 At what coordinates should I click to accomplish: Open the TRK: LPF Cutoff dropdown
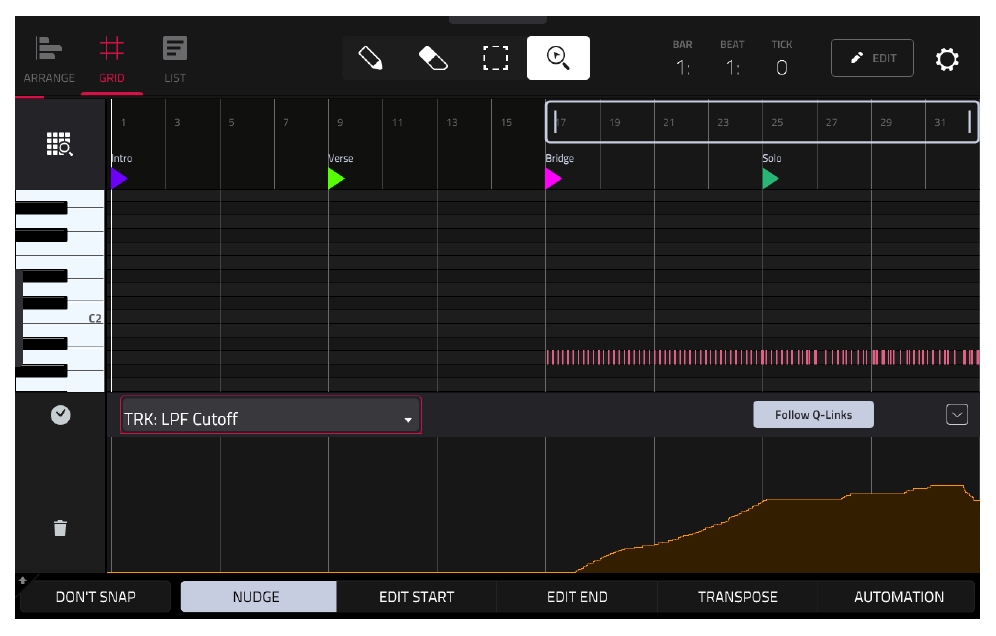pyautogui.click(x=271, y=415)
